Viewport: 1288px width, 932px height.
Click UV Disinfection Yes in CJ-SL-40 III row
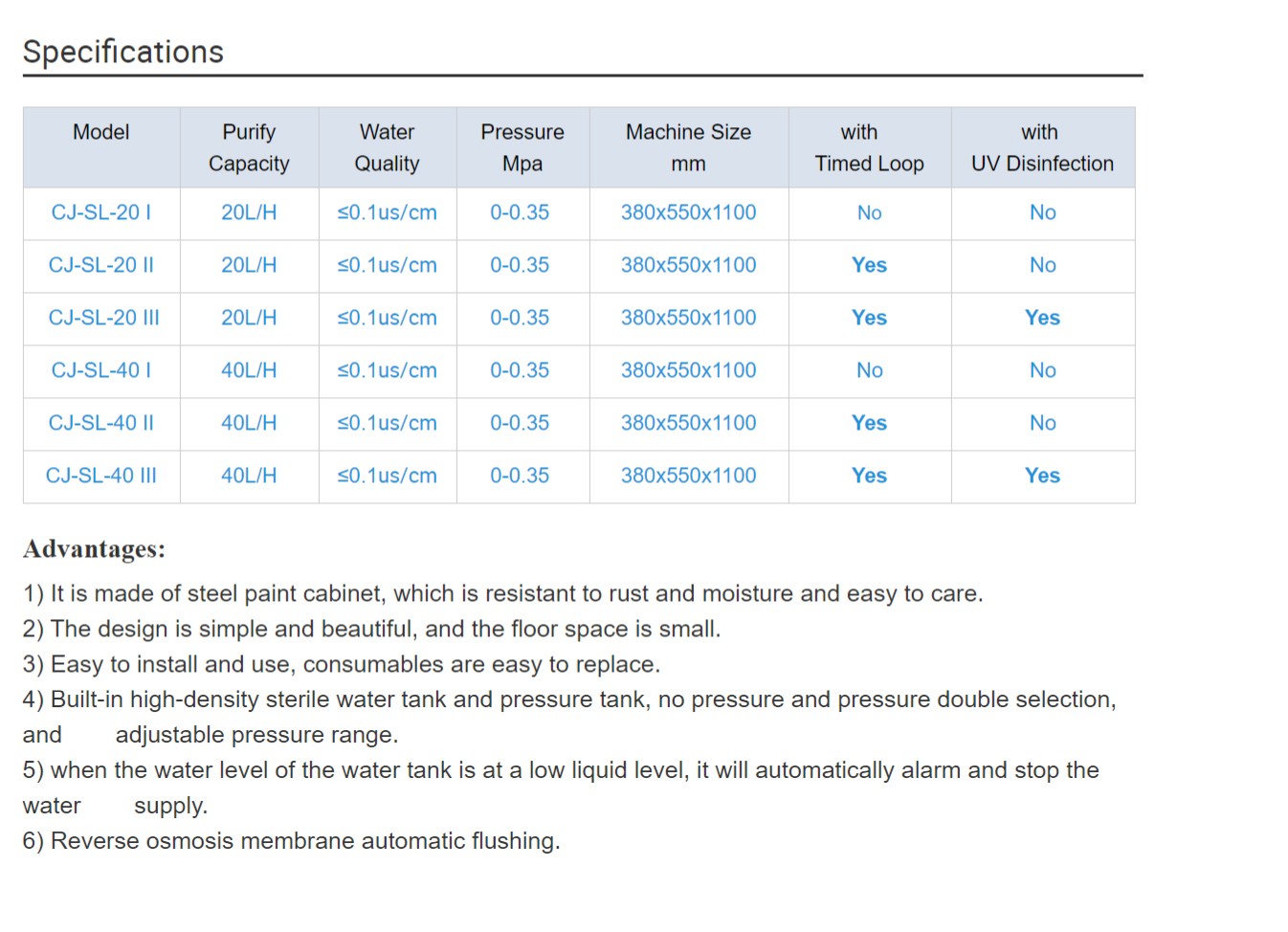coord(1043,476)
